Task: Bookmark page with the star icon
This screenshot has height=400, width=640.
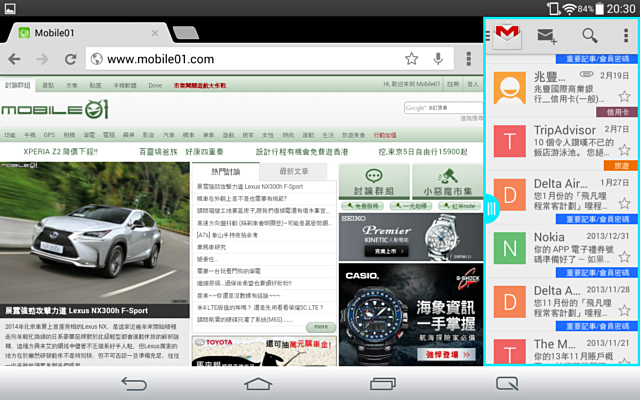Action: coord(411,59)
